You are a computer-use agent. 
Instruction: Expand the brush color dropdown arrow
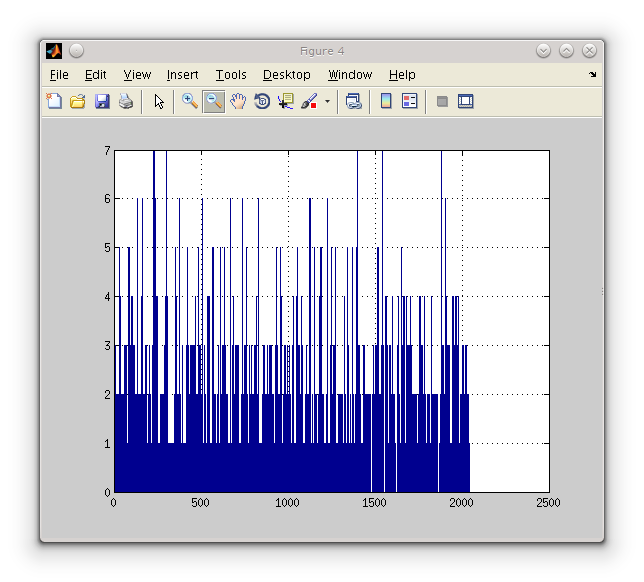pos(327,102)
